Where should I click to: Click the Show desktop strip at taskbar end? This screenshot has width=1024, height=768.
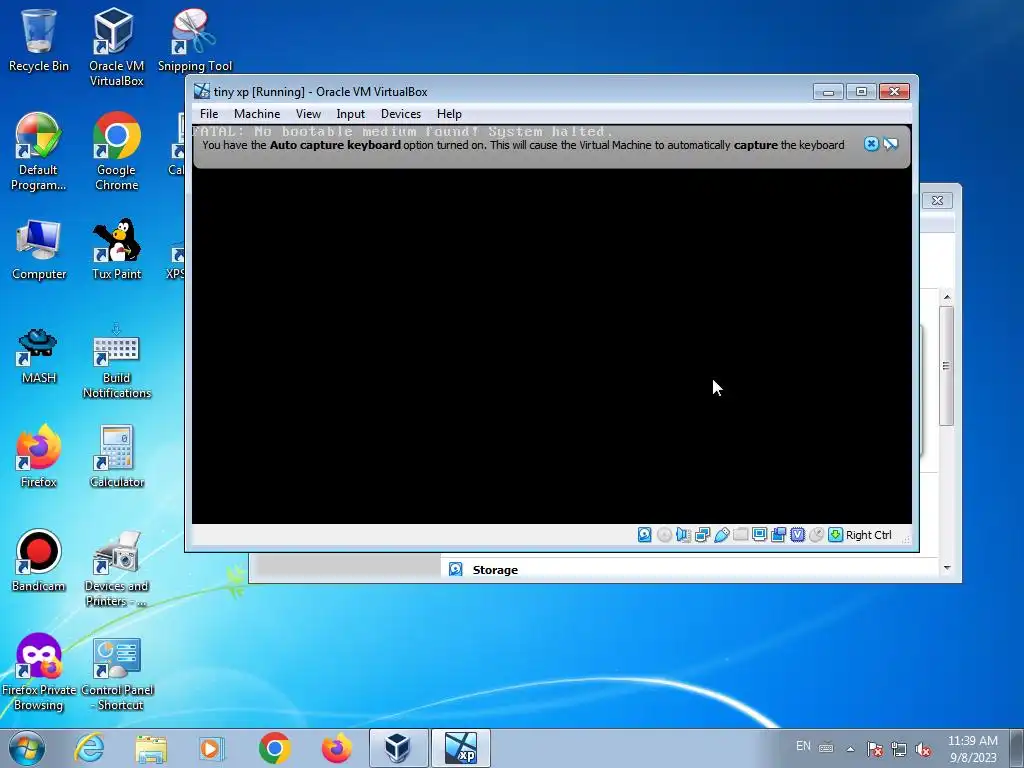pyautogui.click(x=1017, y=748)
